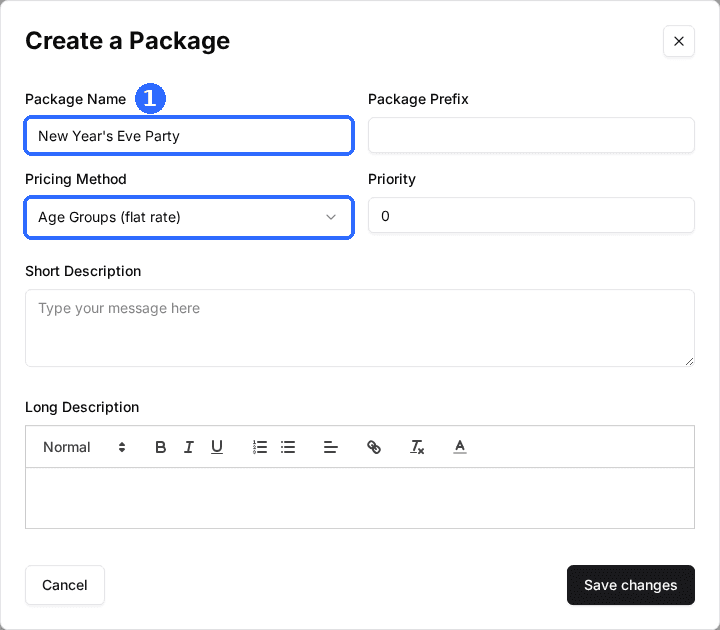Clear text formatting
This screenshot has height=630, width=720.
click(x=417, y=447)
